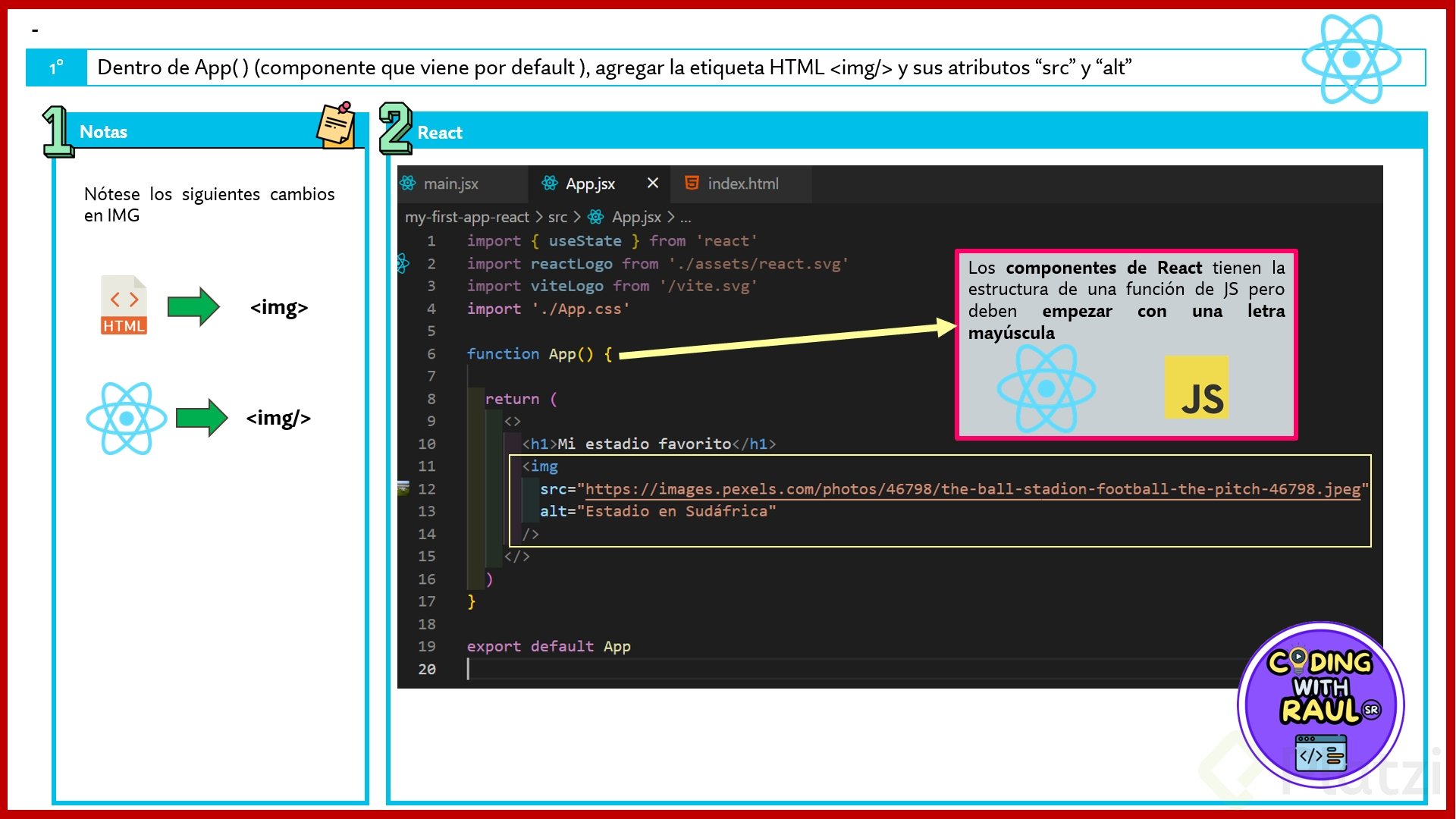Click the large React logo at top right

click(x=1351, y=59)
